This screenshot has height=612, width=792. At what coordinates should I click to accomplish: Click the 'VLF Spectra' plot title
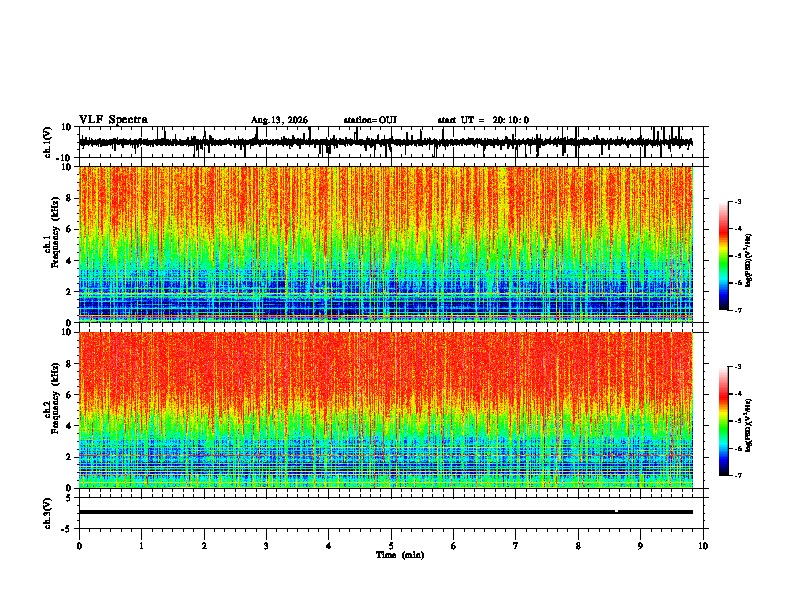[113, 120]
